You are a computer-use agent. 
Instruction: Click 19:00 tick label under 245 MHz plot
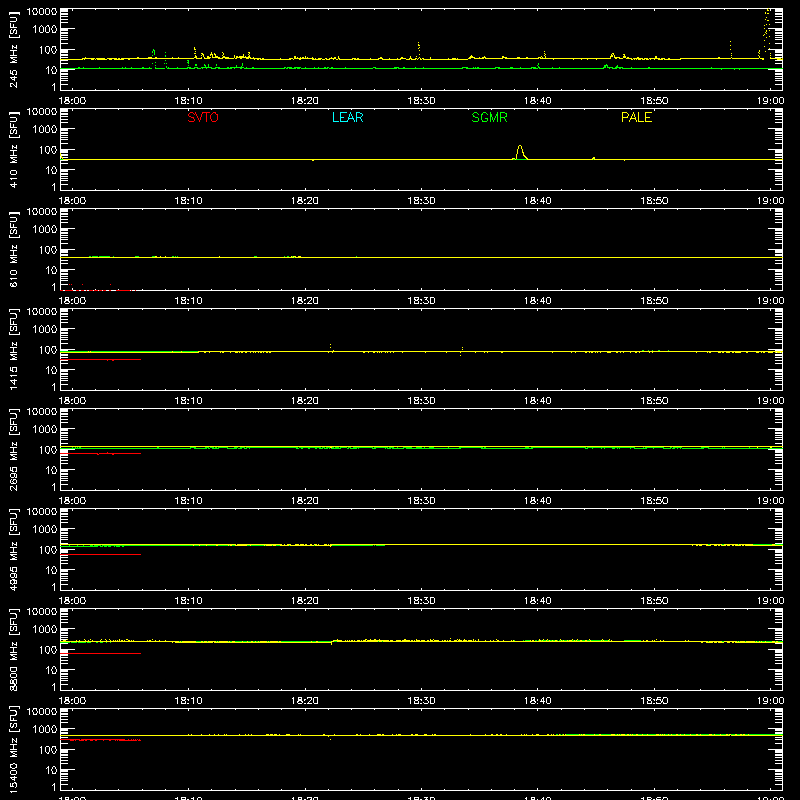[x=770, y=101]
